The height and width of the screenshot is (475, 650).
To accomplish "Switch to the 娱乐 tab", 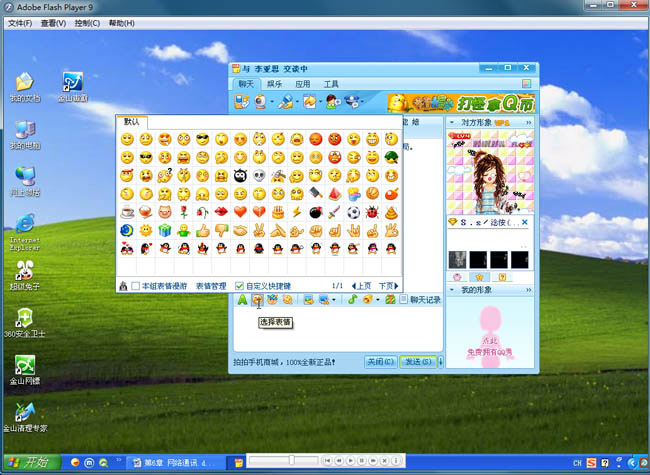I will tap(274, 84).
